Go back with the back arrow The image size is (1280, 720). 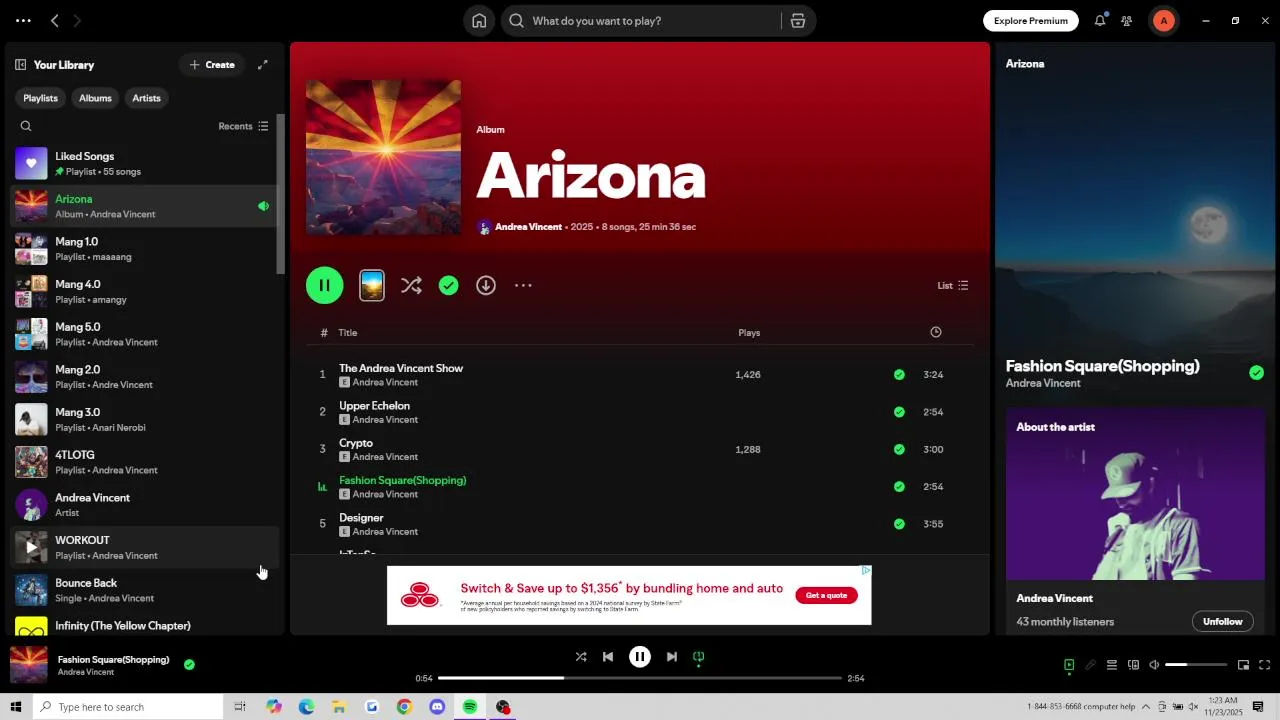(55, 20)
